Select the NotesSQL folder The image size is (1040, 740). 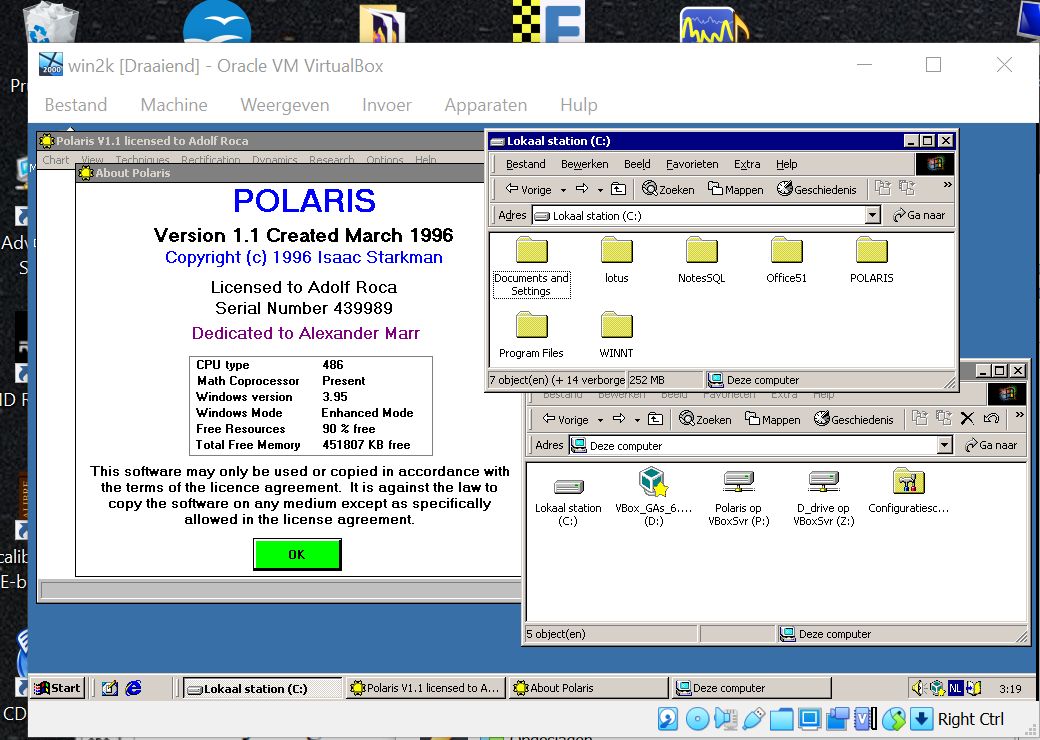(x=702, y=260)
